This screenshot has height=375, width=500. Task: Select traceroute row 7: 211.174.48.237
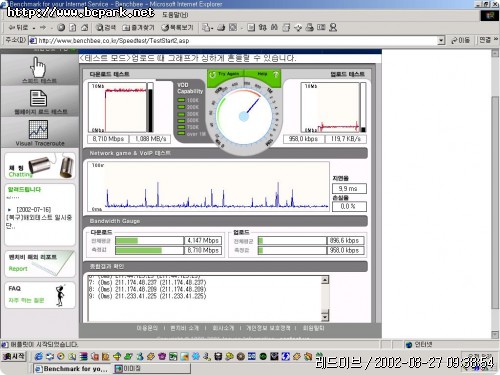click(147, 283)
